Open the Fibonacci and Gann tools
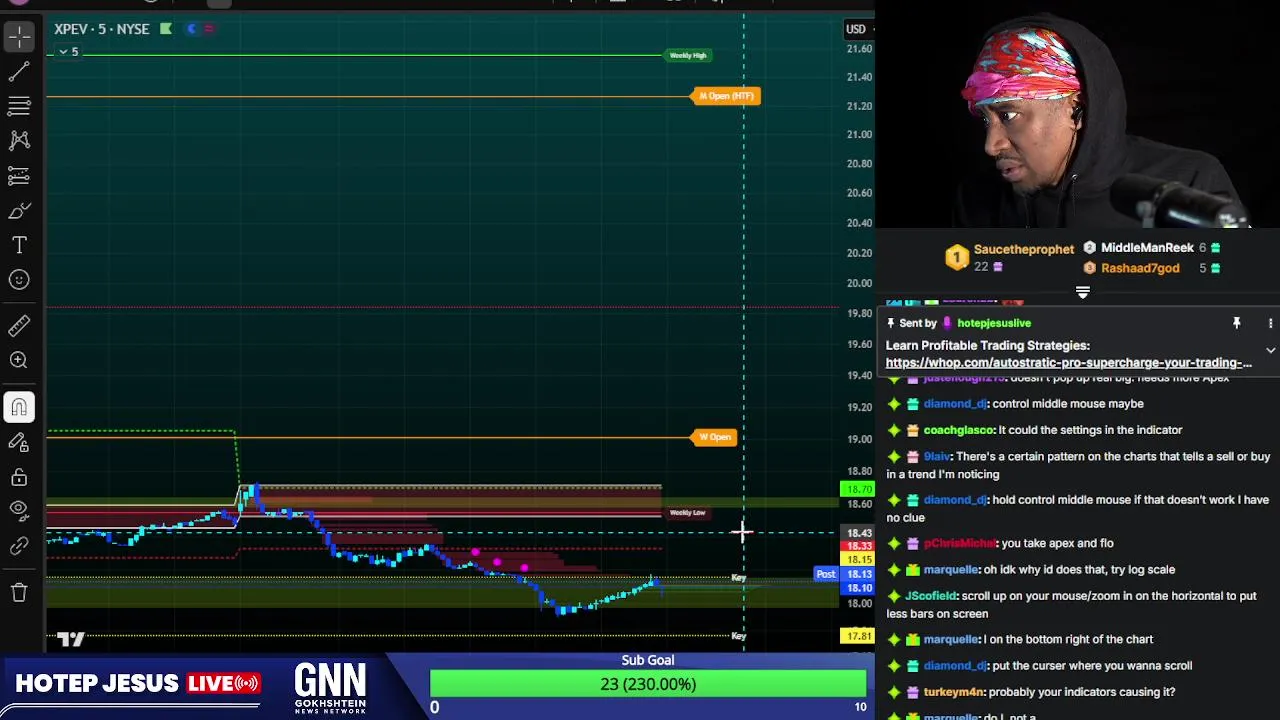Image resolution: width=1280 pixels, height=720 pixels. pyautogui.click(x=19, y=106)
